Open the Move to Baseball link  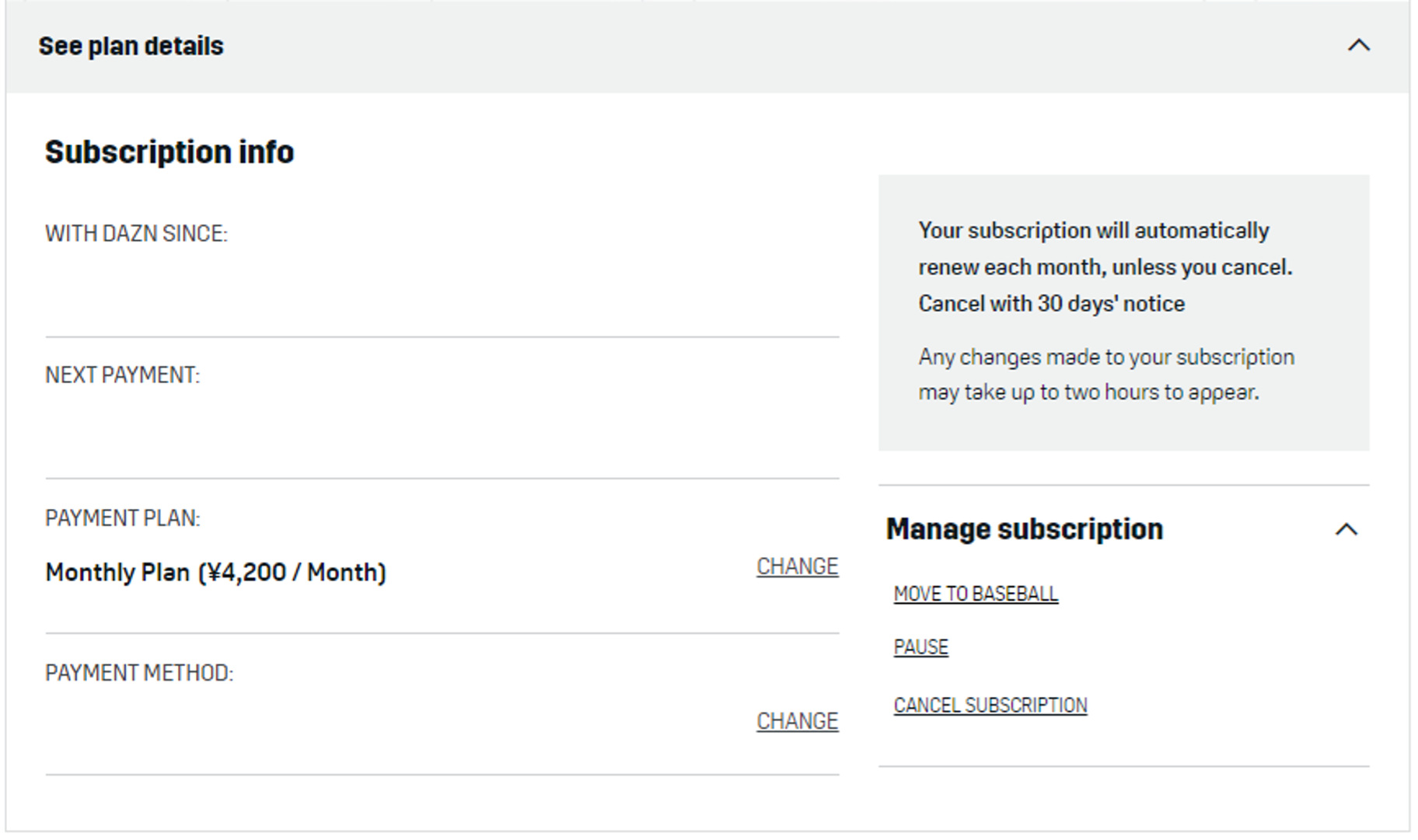pyautogui.click(x=975, y=594)
